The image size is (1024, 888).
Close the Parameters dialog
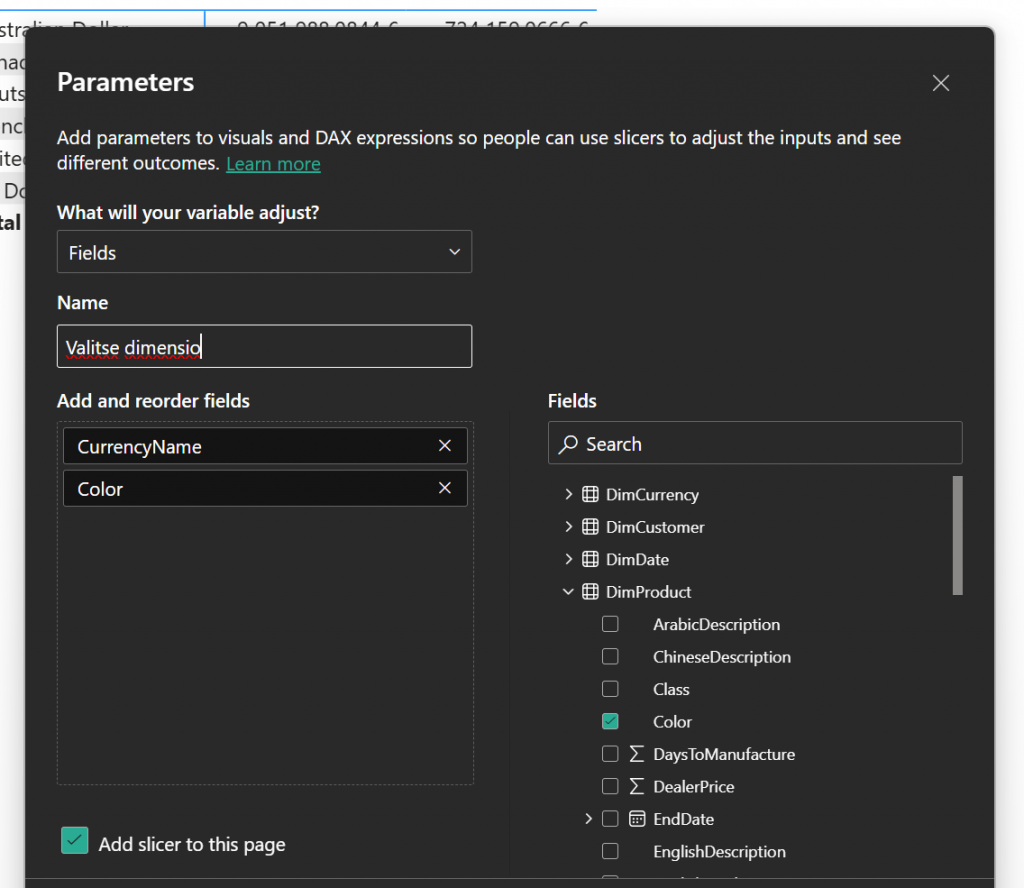click(940, 83)
